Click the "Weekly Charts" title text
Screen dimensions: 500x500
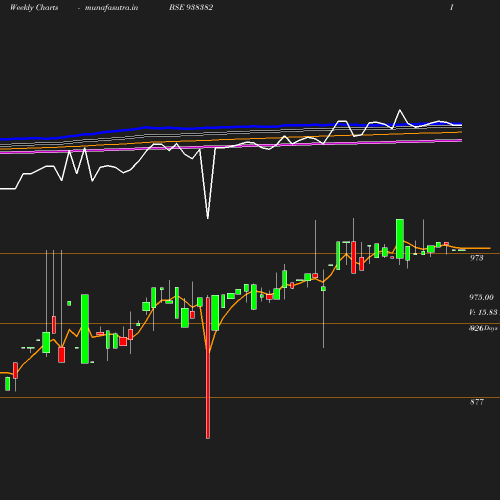pyautogui.click(x=34, y=8)
